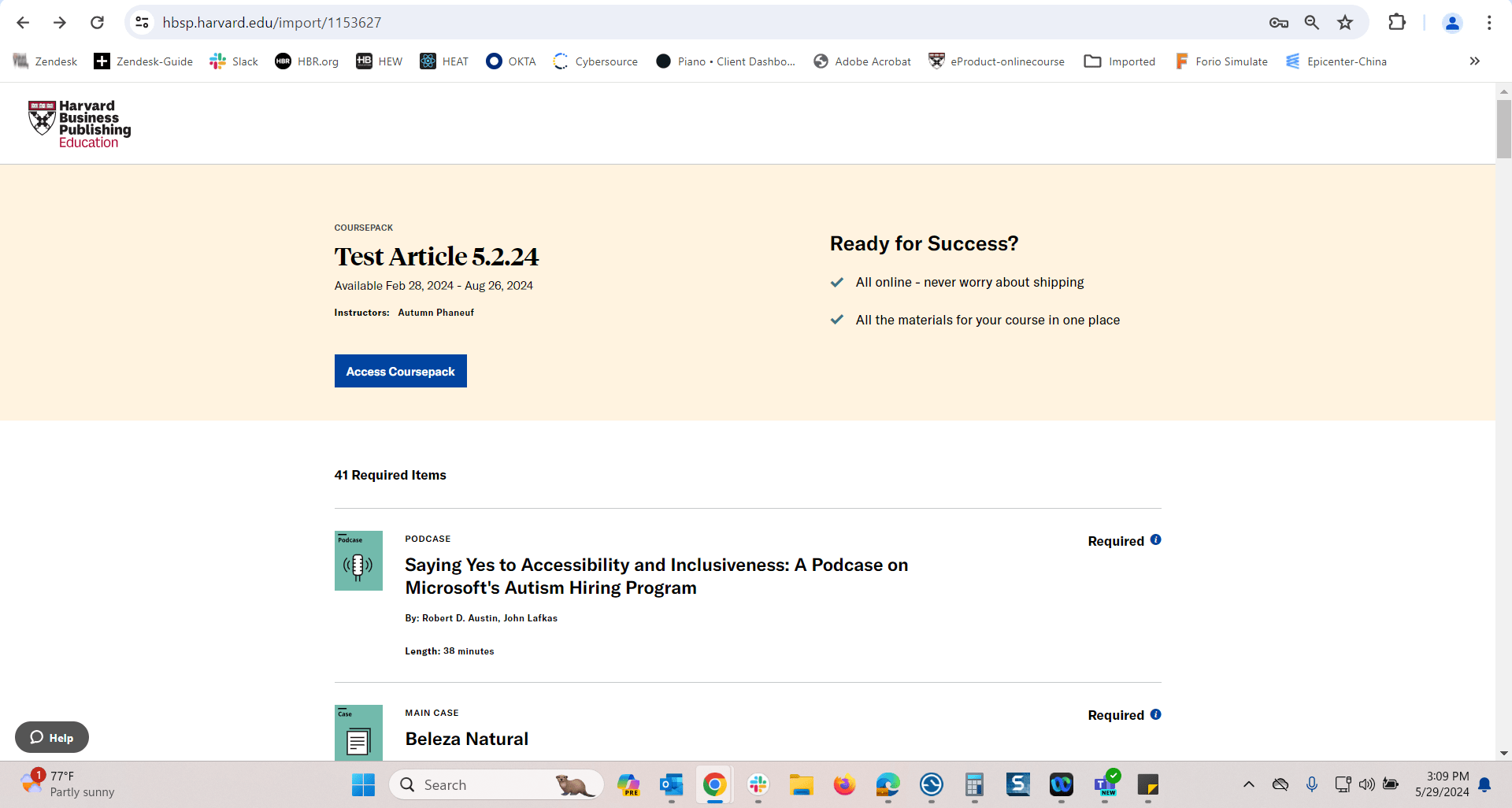
Task: Launch Firefox from the taskbar
Action: [844, 784]
